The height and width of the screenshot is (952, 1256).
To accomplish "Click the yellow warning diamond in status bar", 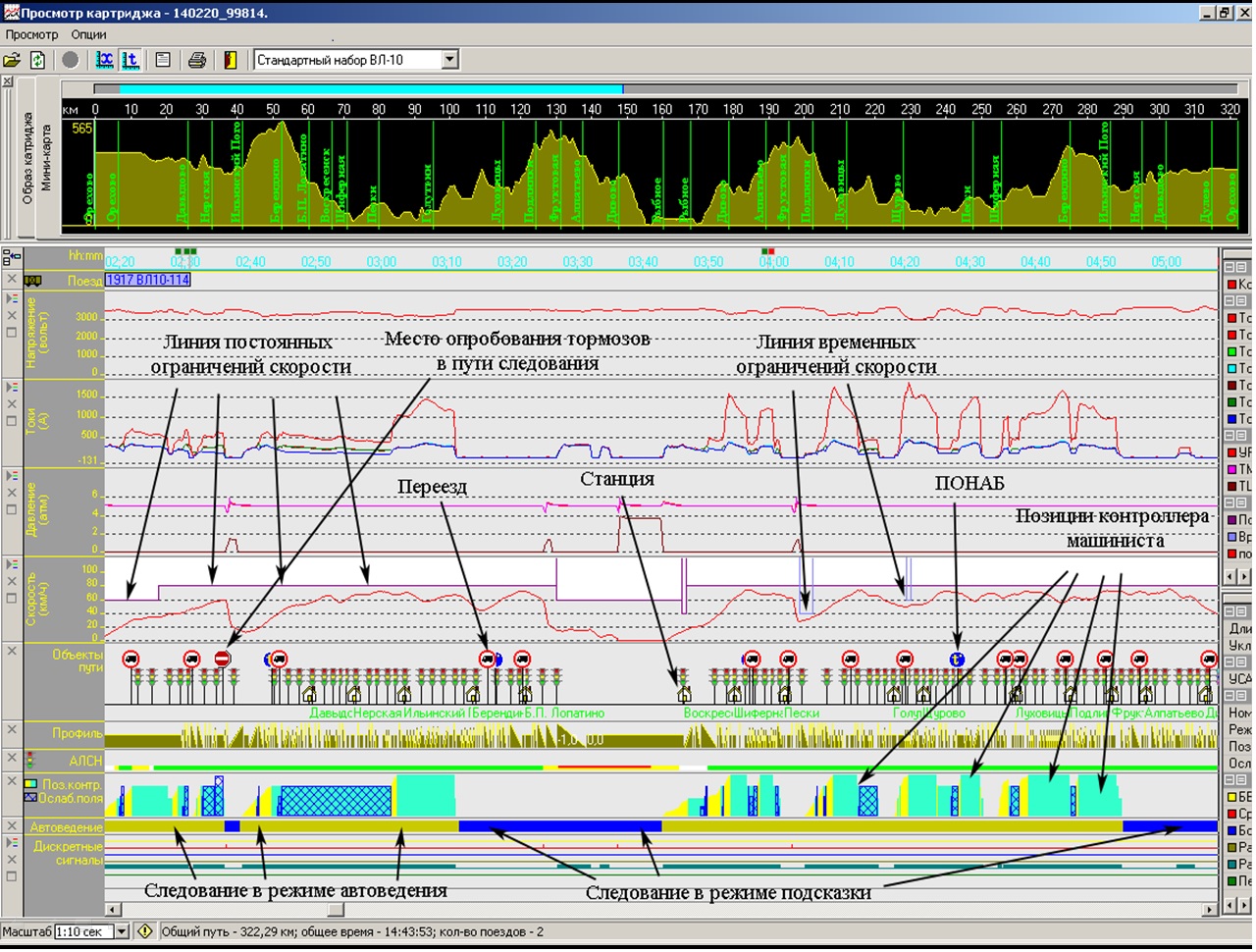I will 145,931.
